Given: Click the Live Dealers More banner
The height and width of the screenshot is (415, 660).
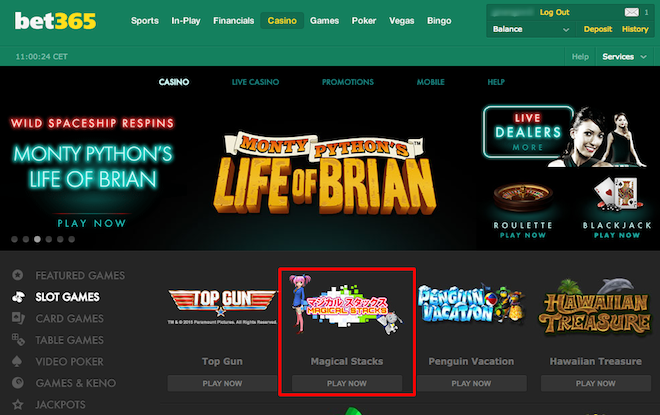Looking at the screenshot, I should coord(528,132).
